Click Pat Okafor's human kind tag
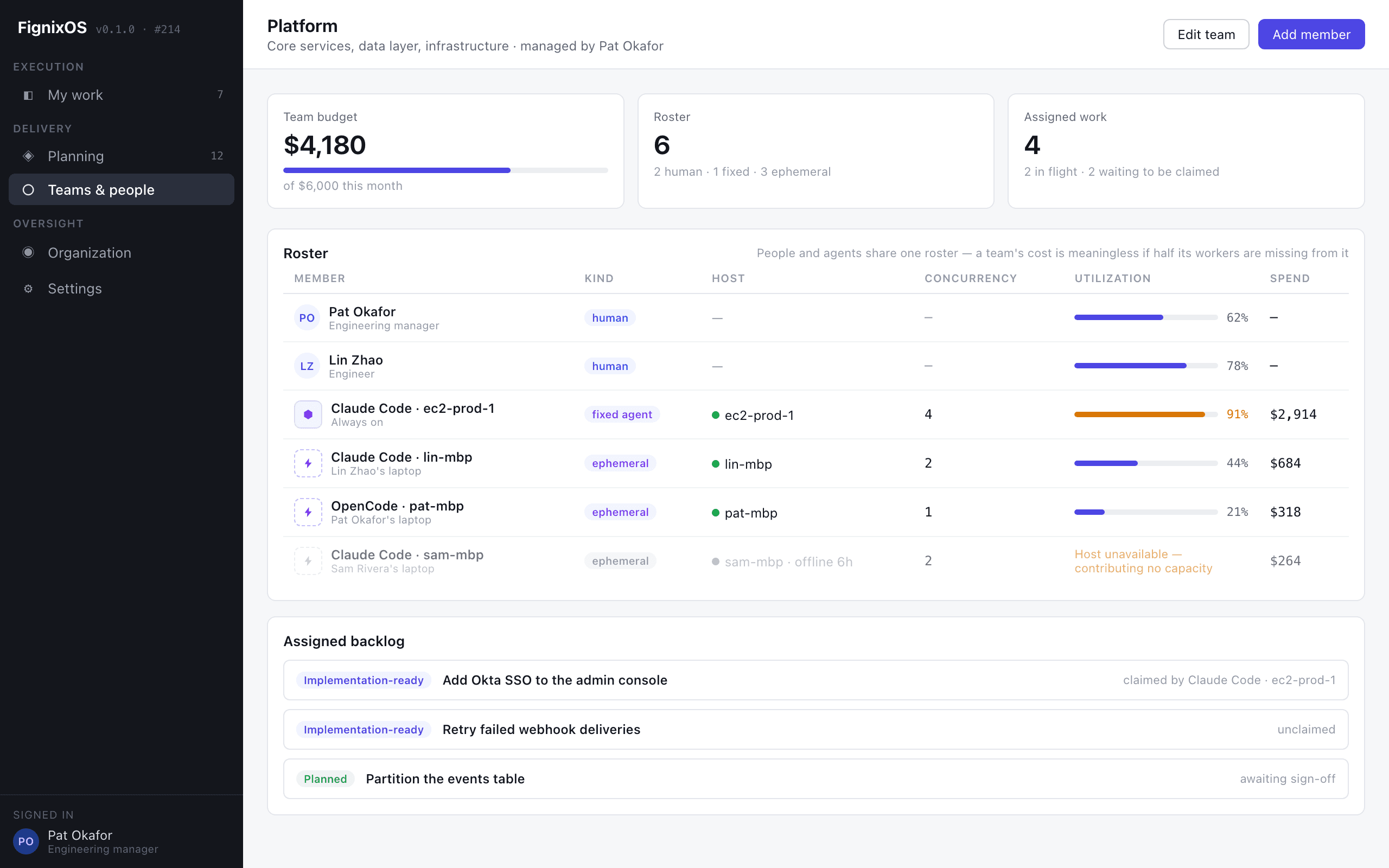 coord(609,318)
